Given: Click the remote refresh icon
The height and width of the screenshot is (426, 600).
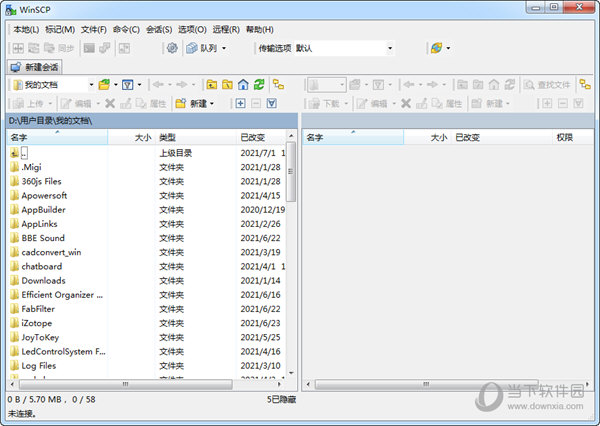Looking at the screenshot, I should click(510, 84).
